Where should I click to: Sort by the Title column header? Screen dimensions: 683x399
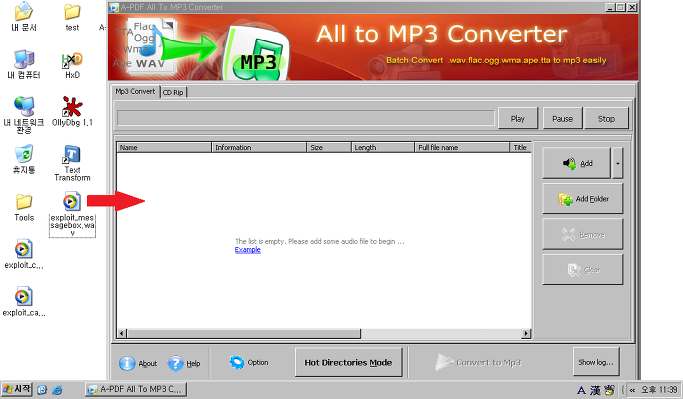coord(521,148)
